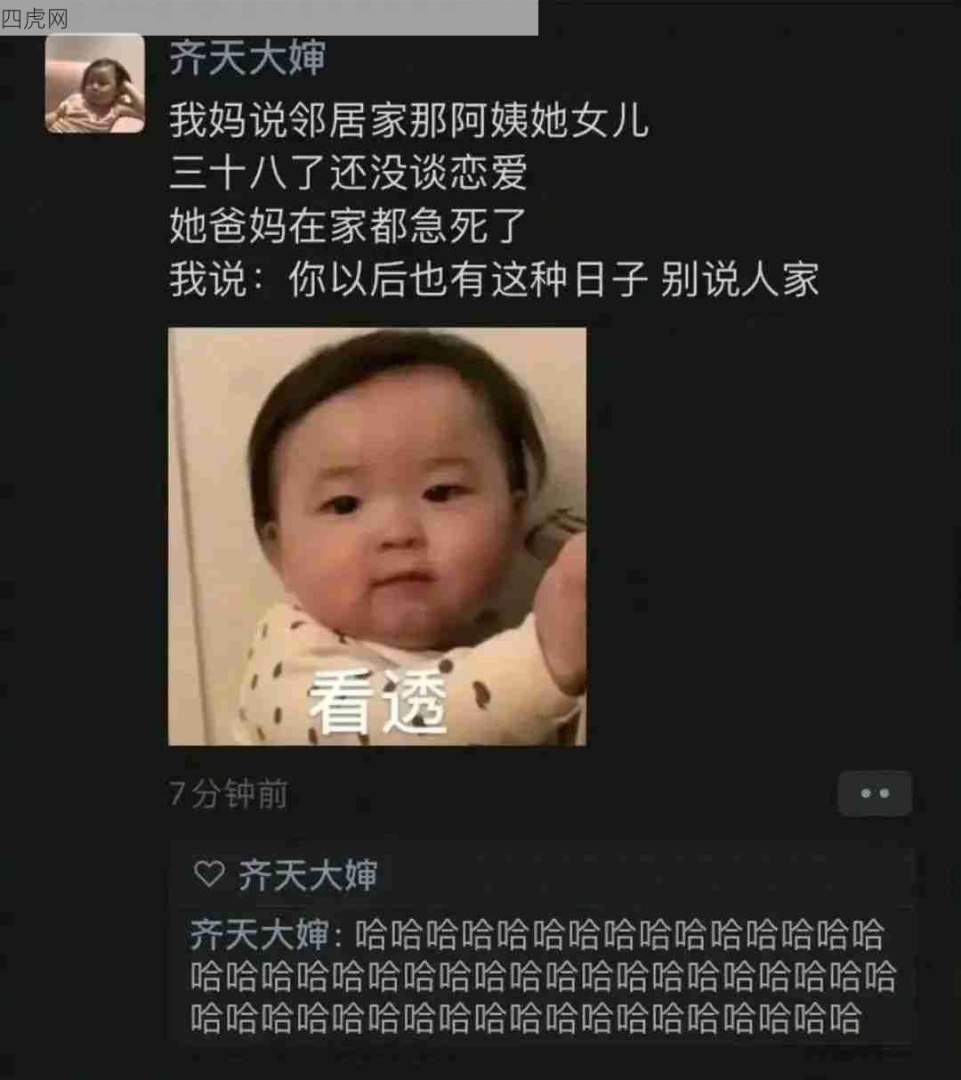Click the 四虎网 watermark label
Viewport: 961px width, 1080px height.
[x=34, y=19]
